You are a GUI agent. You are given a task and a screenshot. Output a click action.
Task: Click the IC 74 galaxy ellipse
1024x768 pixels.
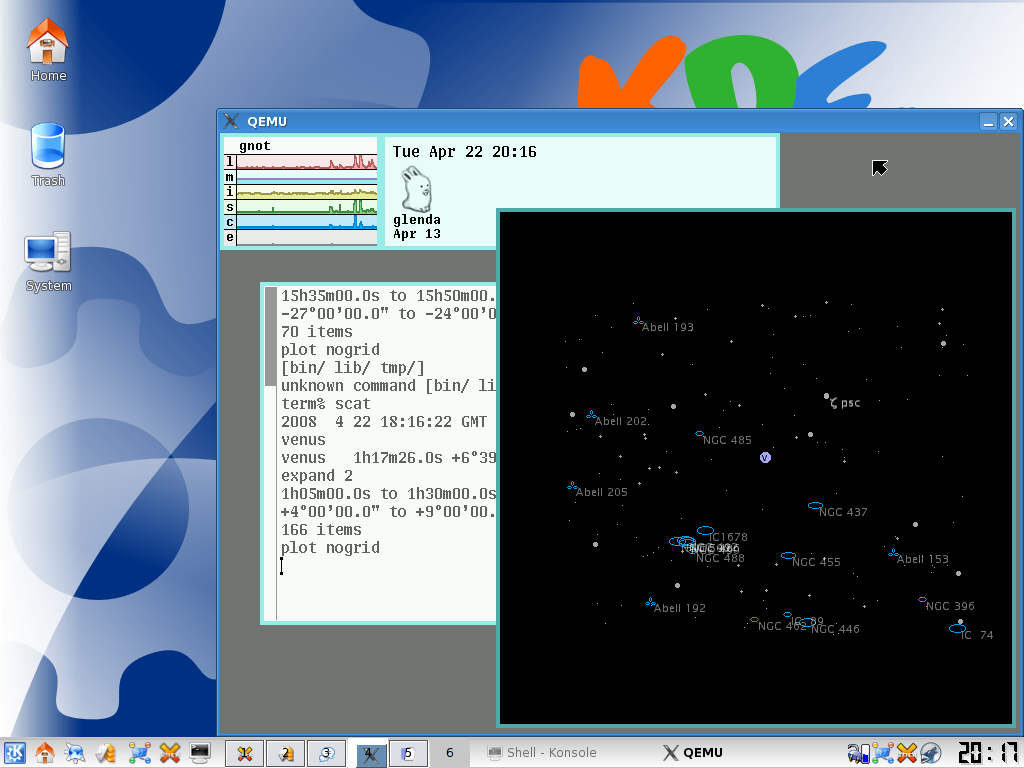(x=957, y=629)
